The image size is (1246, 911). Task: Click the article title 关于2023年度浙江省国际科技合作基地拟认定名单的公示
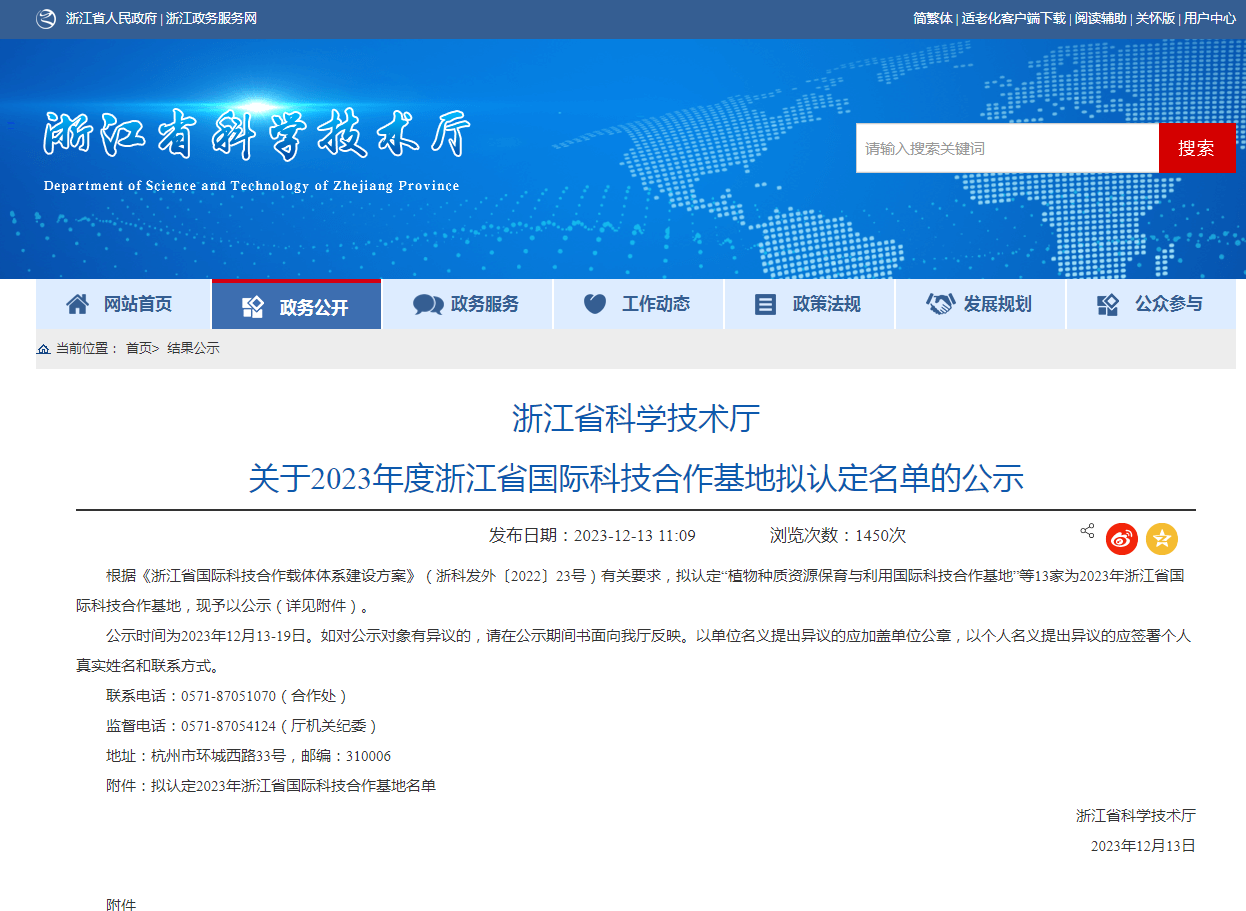pyautogui.click(x=636, y=478)
